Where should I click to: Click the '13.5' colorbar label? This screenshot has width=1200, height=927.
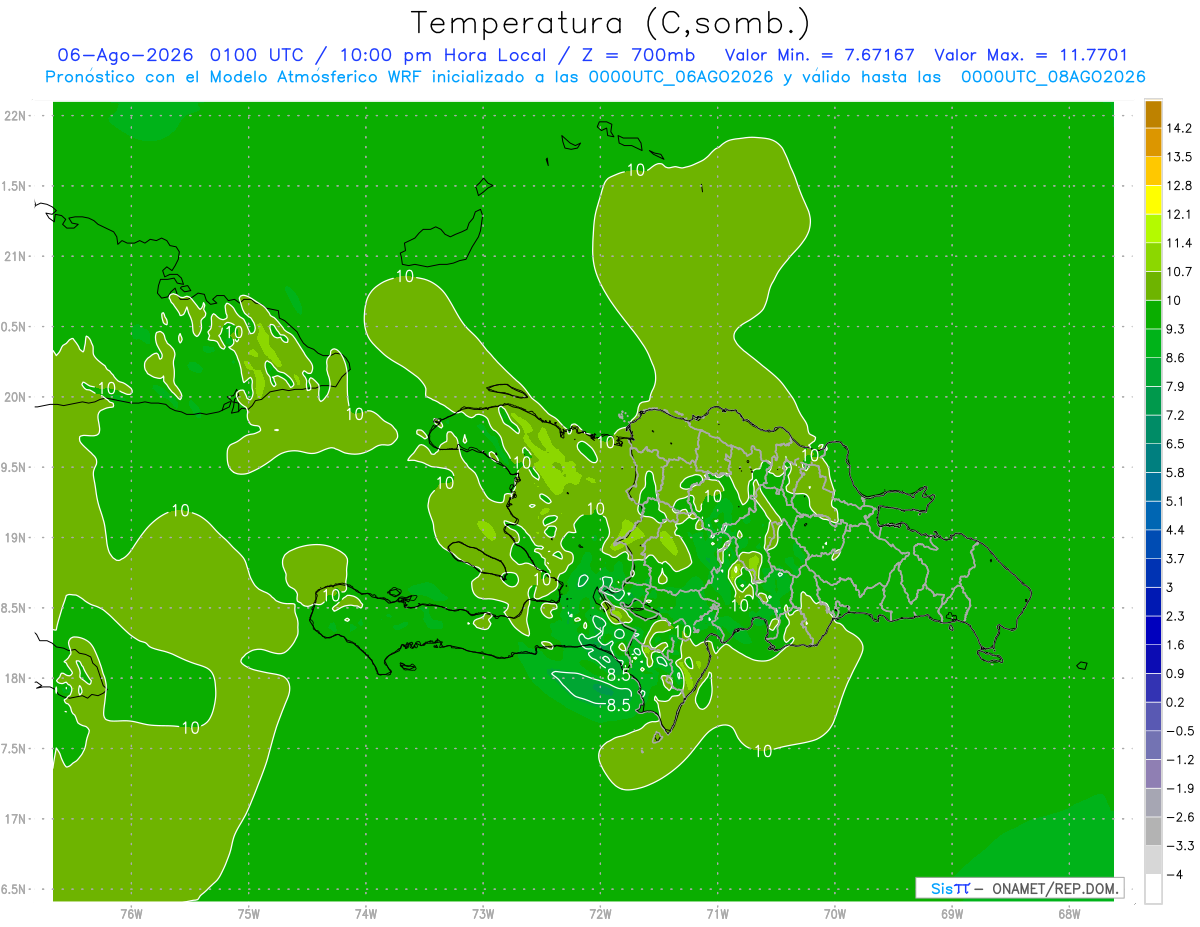[1178, 157]
